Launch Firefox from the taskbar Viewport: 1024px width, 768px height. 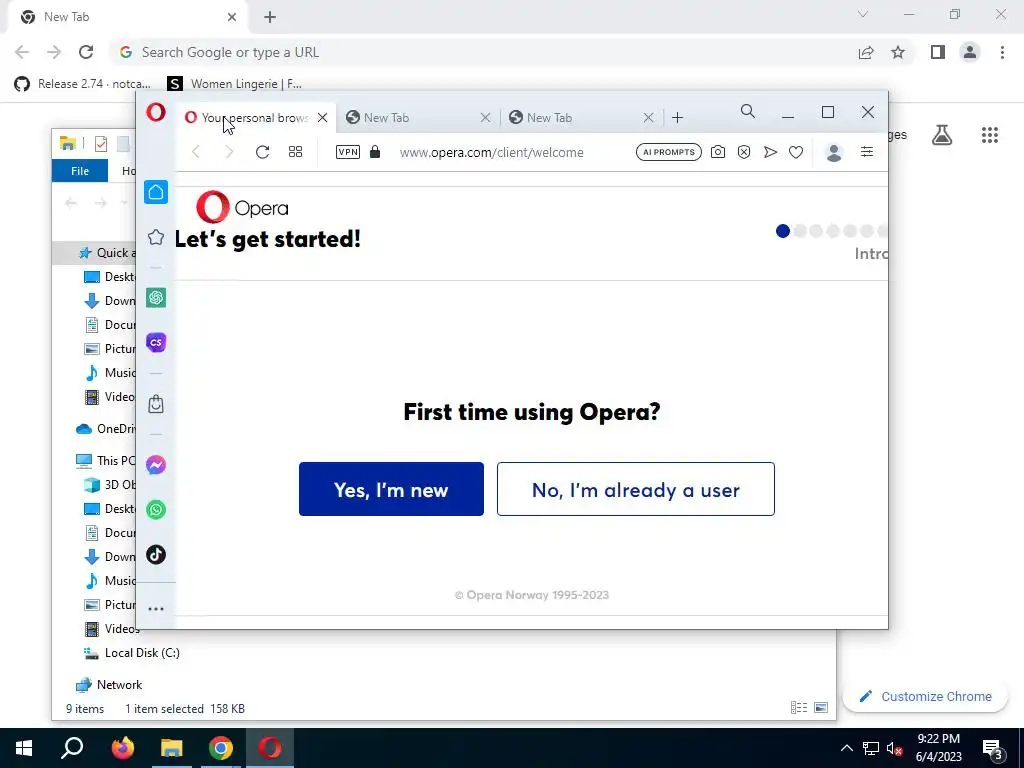coord(122,748)
